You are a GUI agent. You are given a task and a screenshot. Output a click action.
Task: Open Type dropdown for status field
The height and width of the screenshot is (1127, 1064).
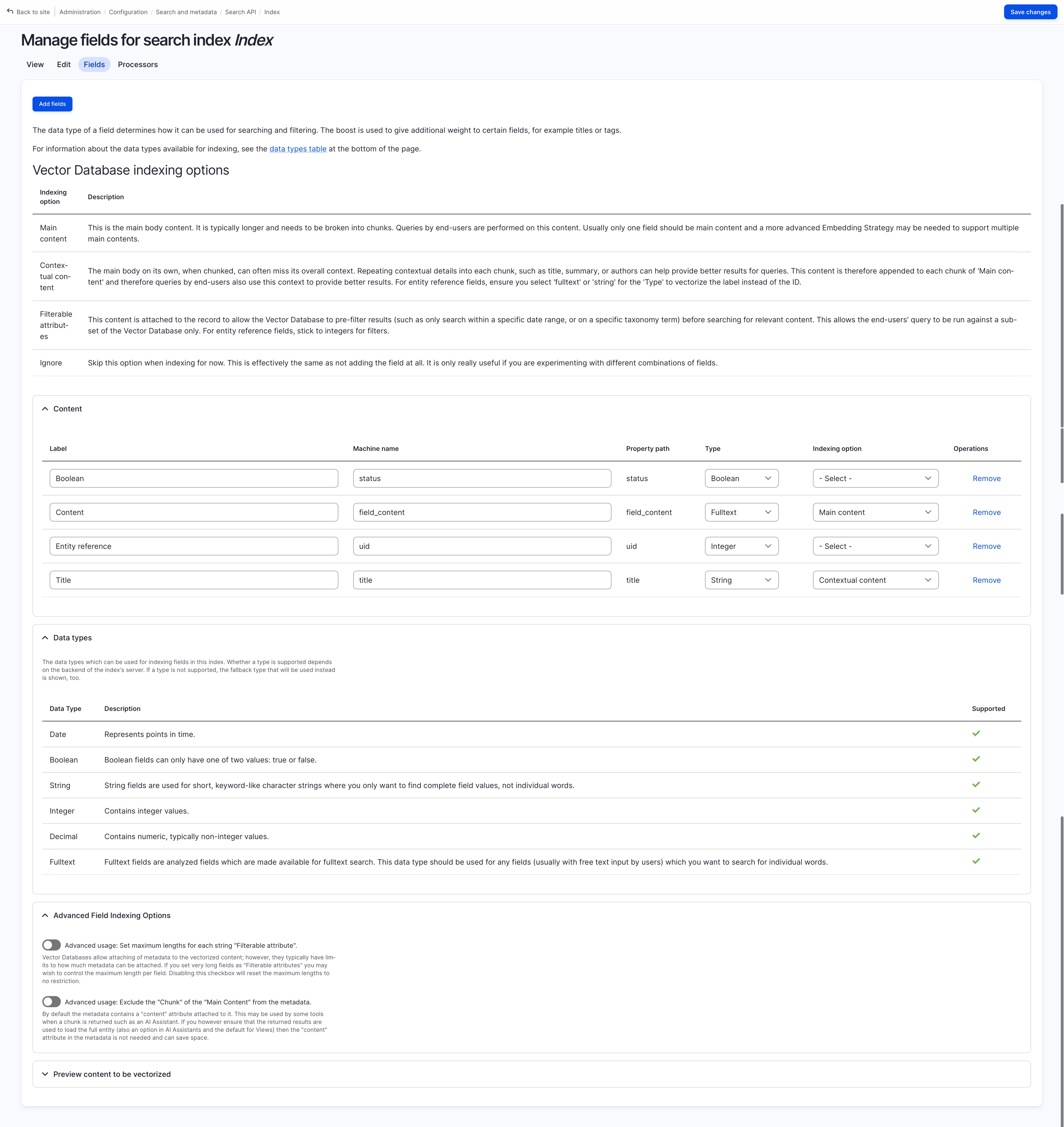[741, 478]
